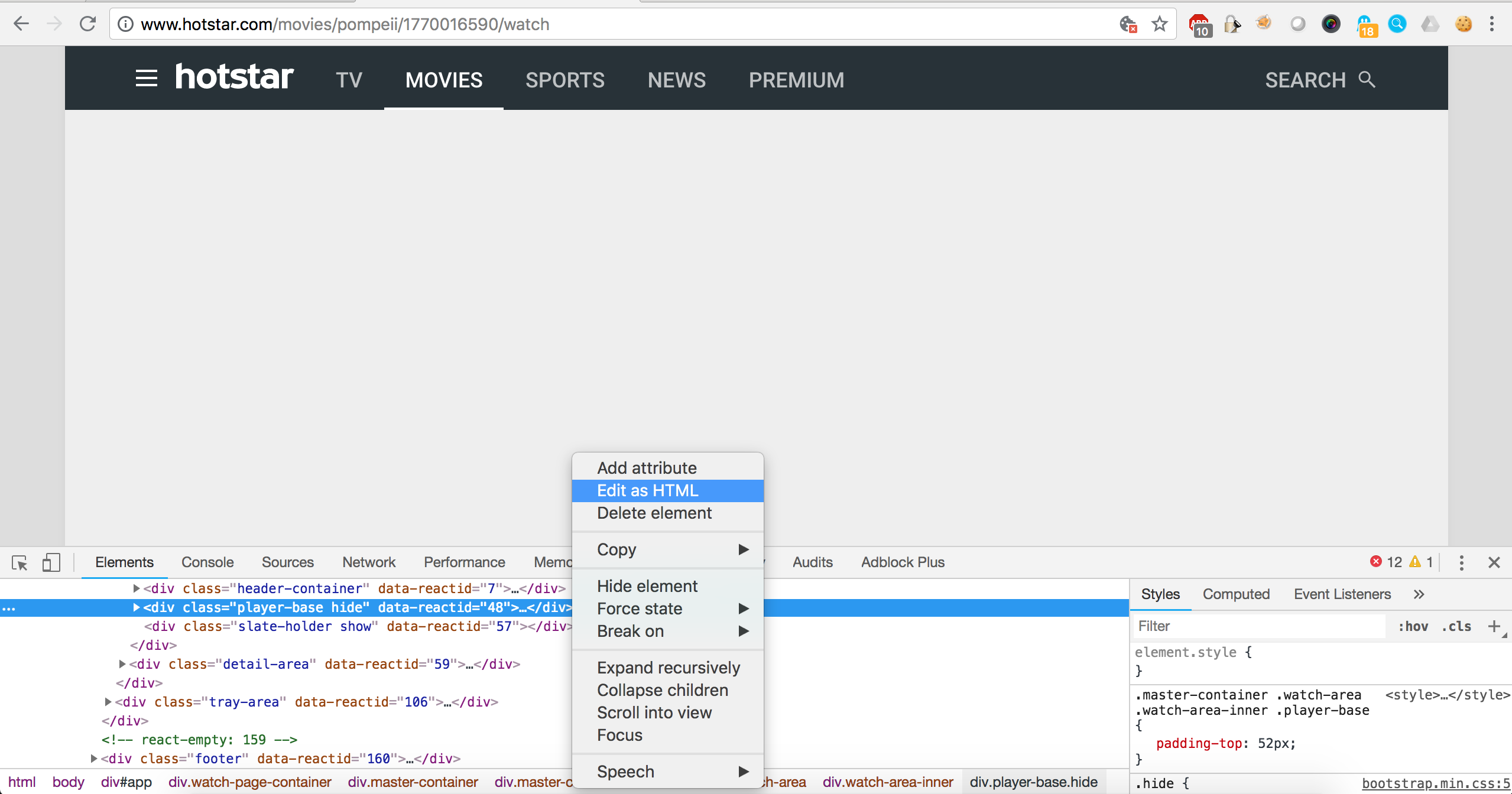Bookmark this page with the star icon
Viewport: 1512px width, 794px height.
(x=1160, y=24)
